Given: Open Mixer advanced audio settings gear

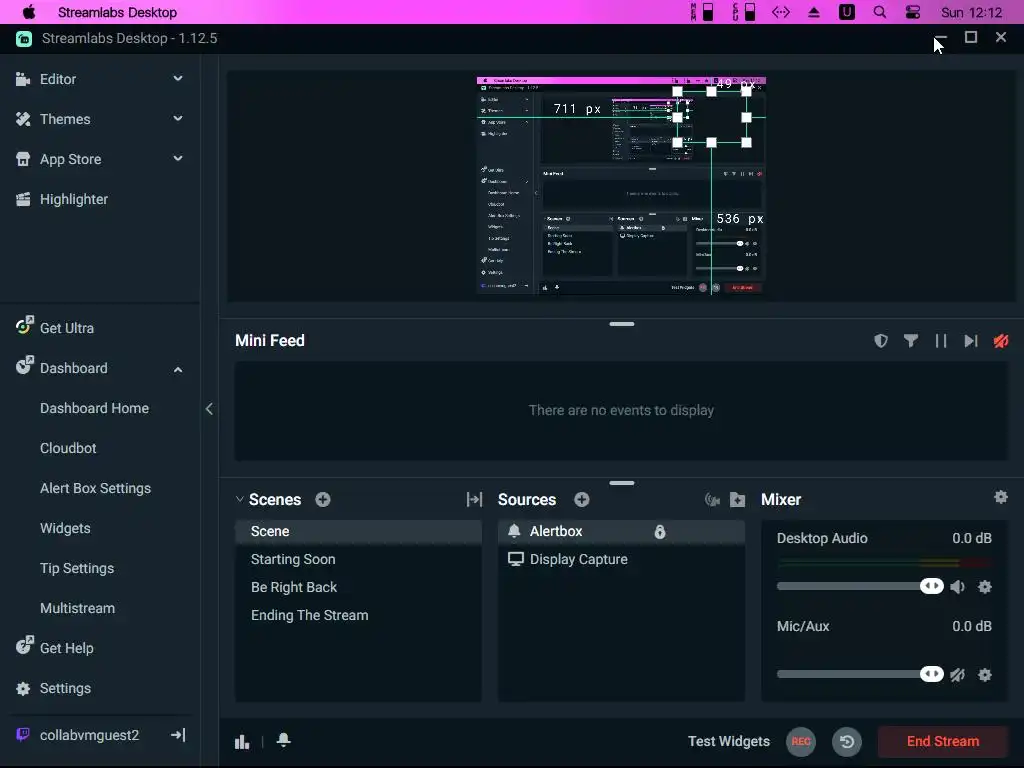Looking at the screenshot, I should (1000, 498).
